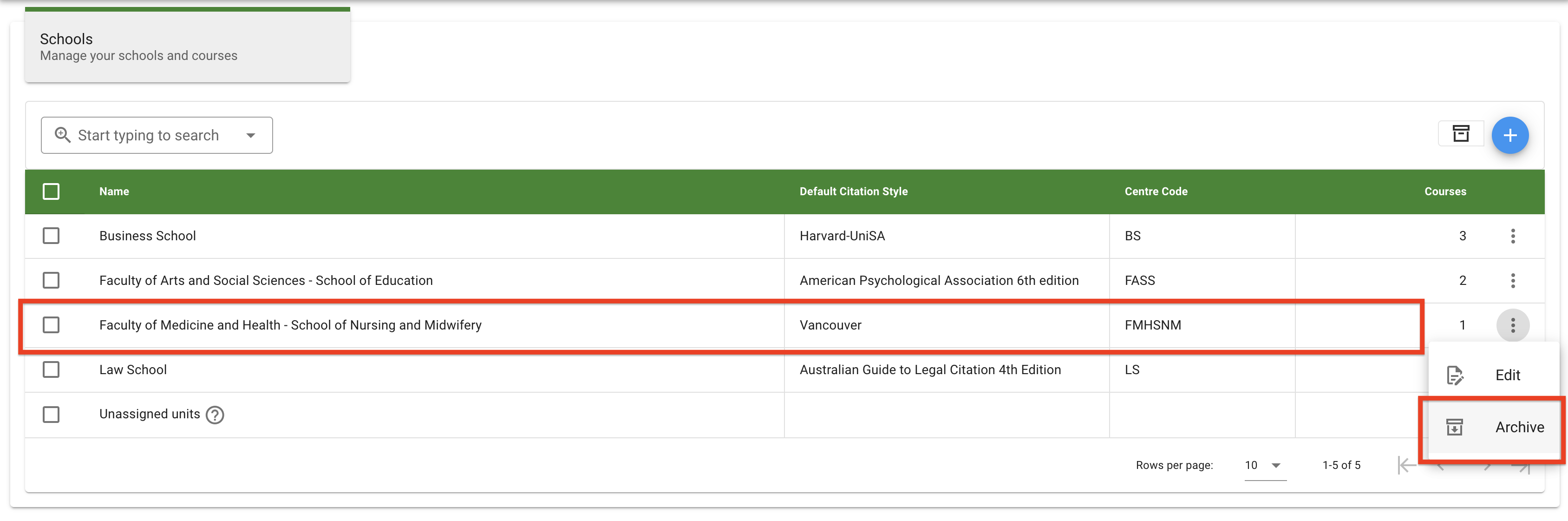Click the blue plus add school button
The width and height of the screenshot is (1568, 521).
[1509, 135]
